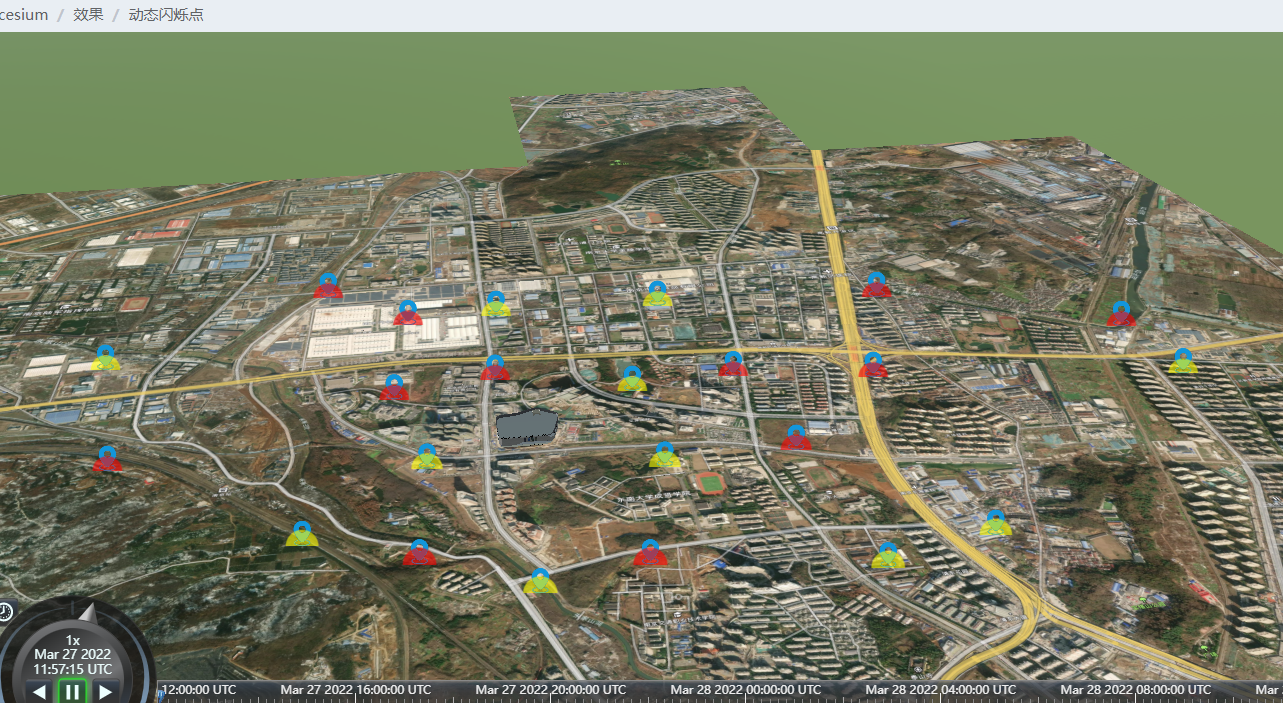Click the 'cesium' breadcrumb link
This screenshot has height=703, width=1283.
coord(24,15)
